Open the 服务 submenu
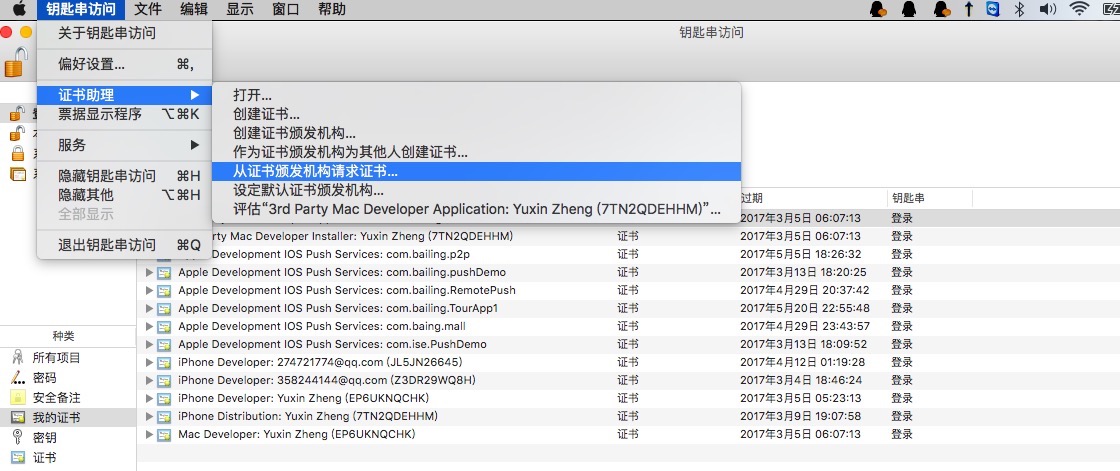The width and height of the screenshot is (1120, 471). coord(124,145)
